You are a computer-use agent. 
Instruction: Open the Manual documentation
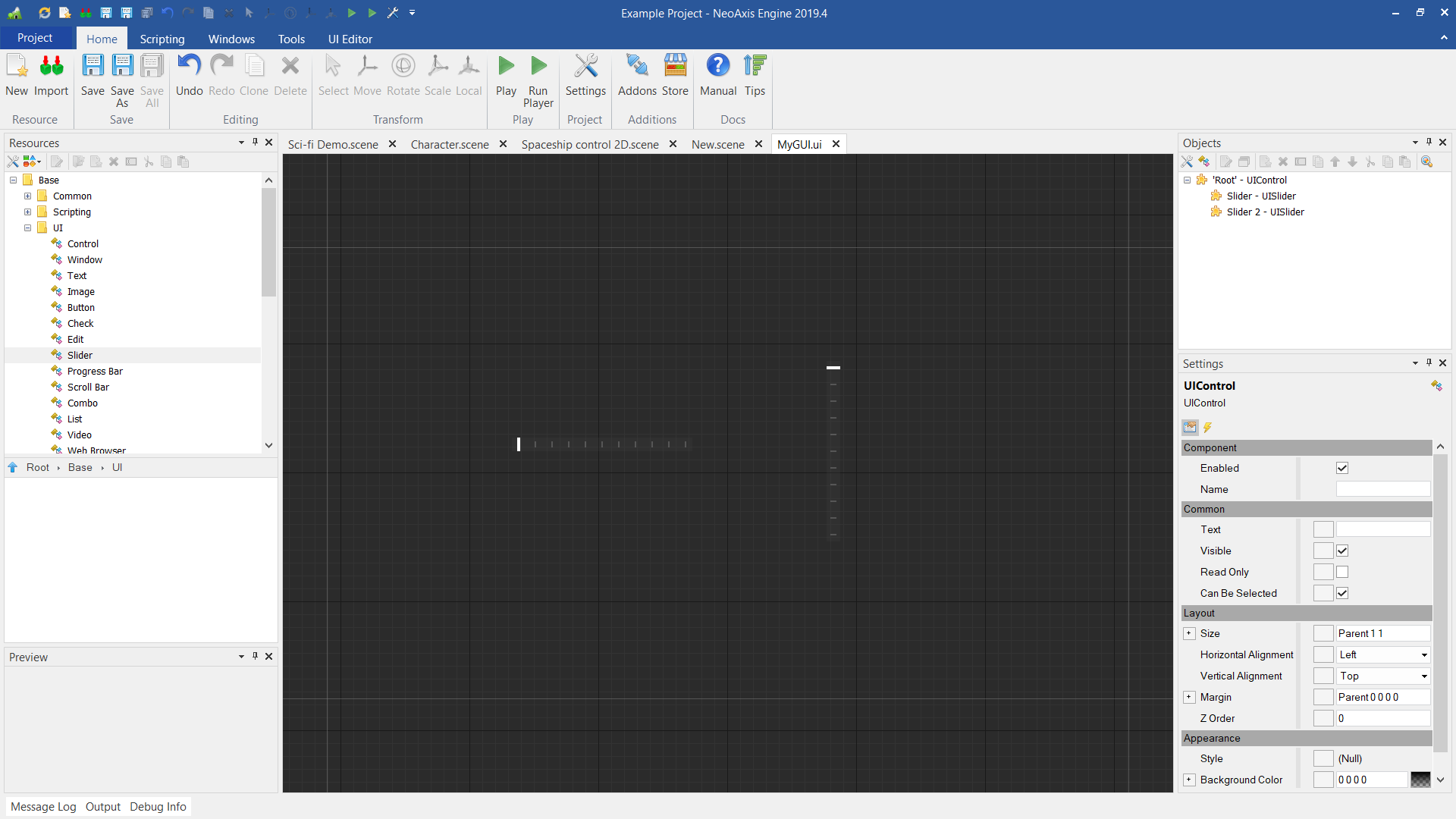coord(717,74)
